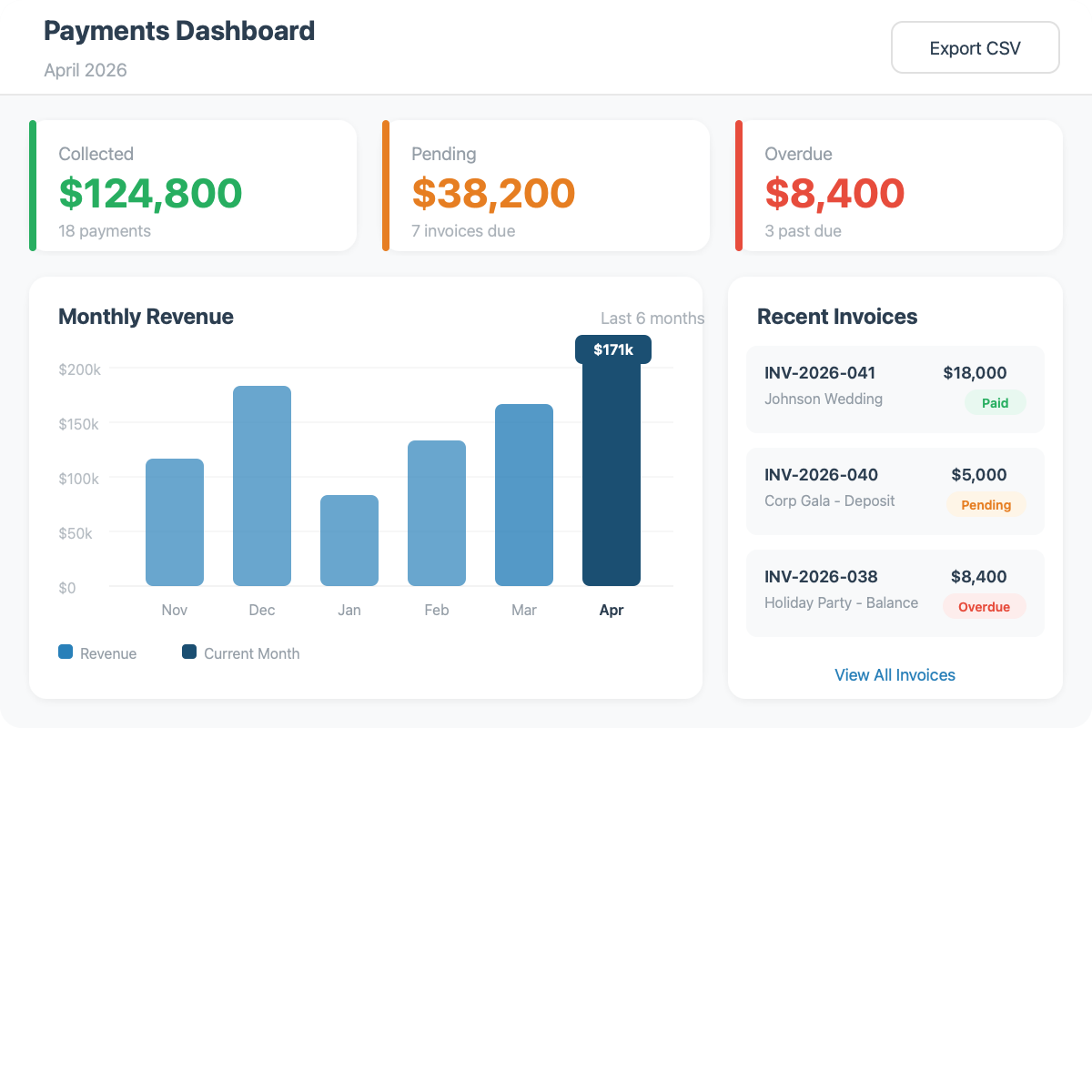1092x1092 pixels.
Task: Click the Revenue legend swatch
Action: click(65, 652)
